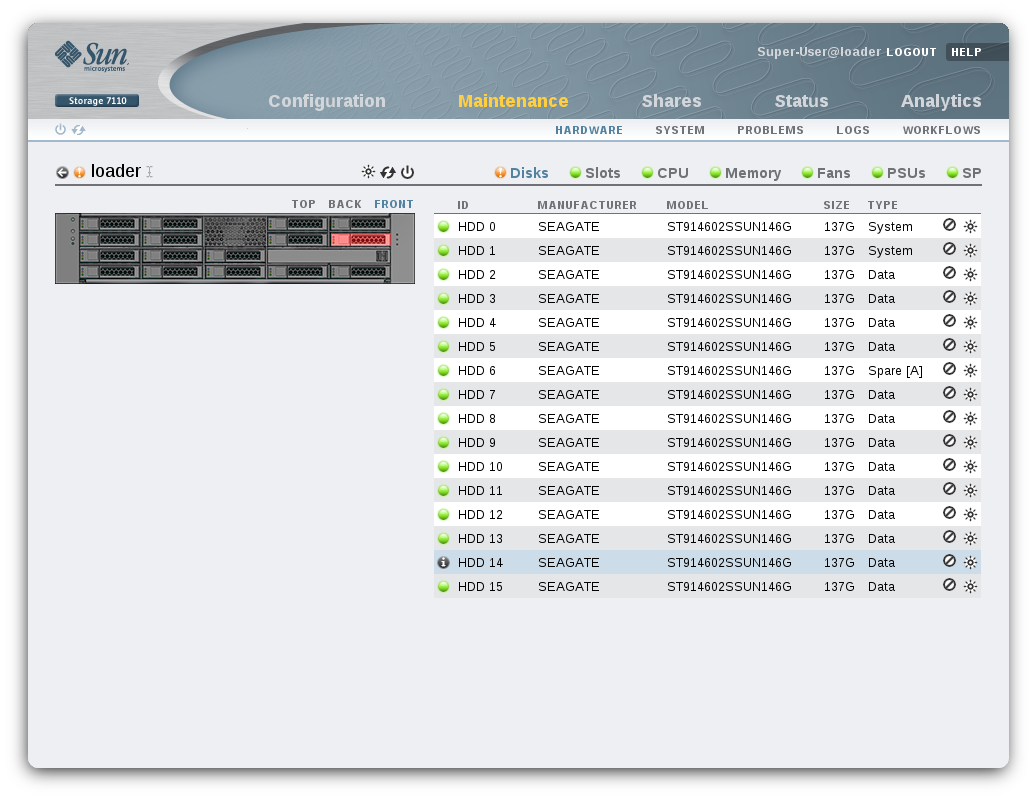
Task: Switch chassis view to BACK
Action: point(345,204)
